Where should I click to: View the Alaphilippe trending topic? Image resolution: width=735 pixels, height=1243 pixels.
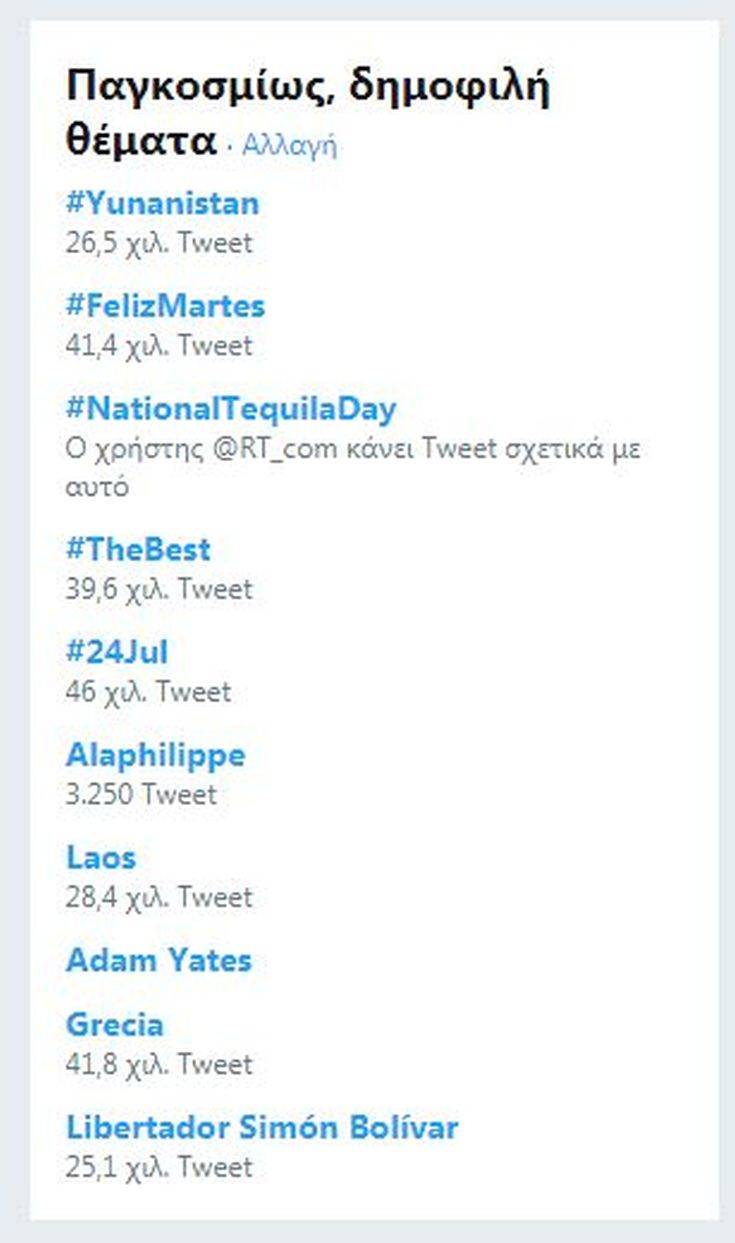(155, 755)
